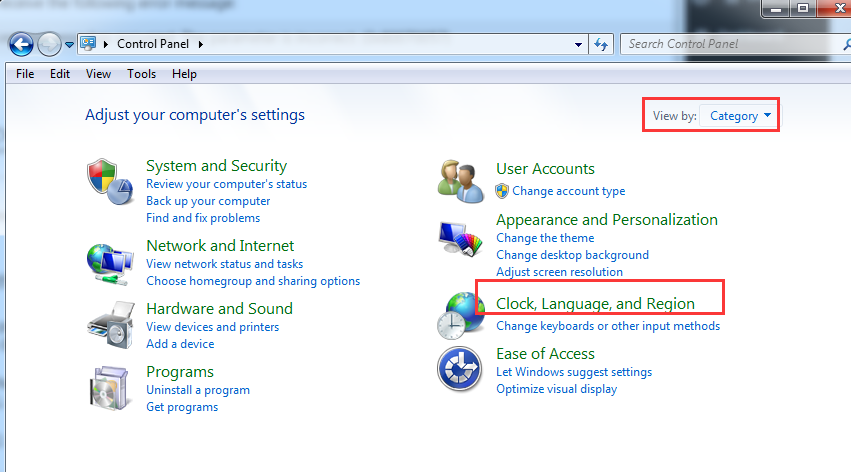
Task: Click Optimize visual display
Action: (x=556, y=389)
